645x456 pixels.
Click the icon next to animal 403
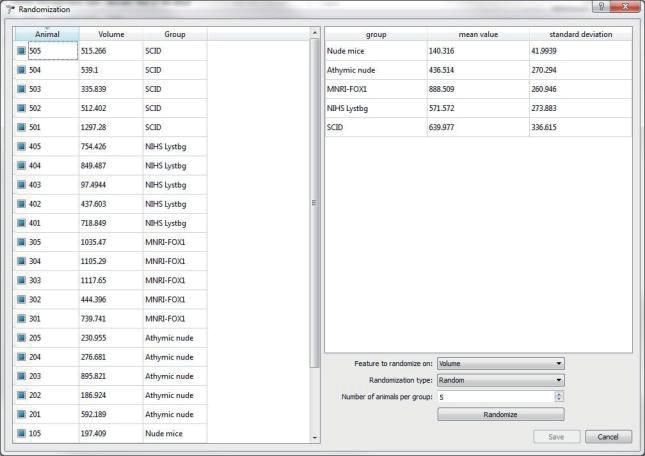21,185
